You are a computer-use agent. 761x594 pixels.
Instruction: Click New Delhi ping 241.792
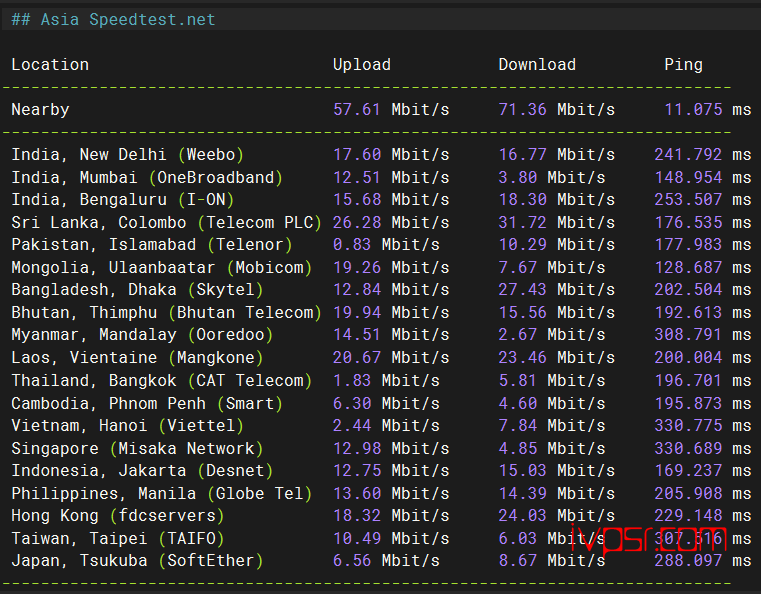[688, 155]
